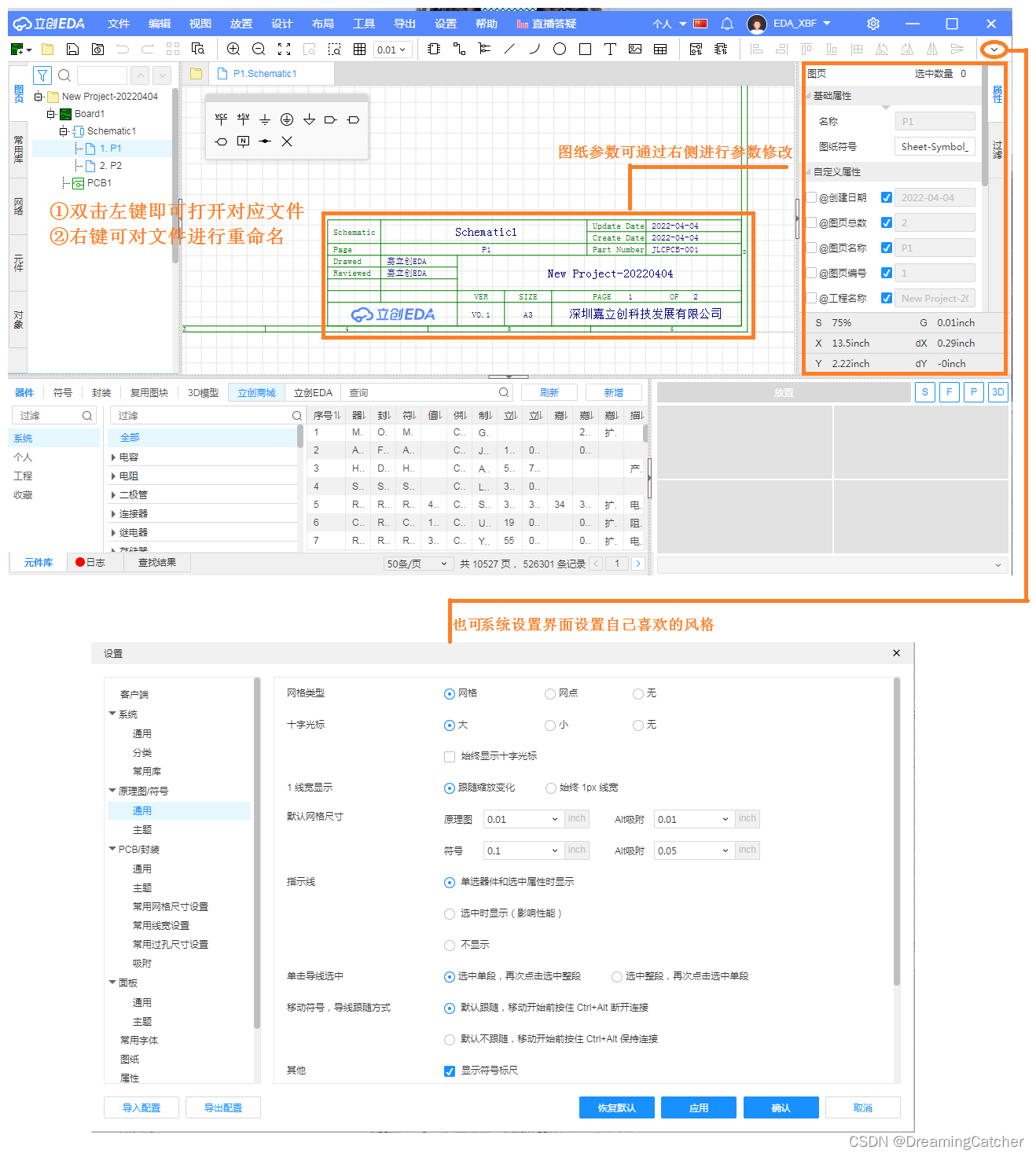Select 不显示 indicator line radio
The image size is (1036, 1157).
450,945
